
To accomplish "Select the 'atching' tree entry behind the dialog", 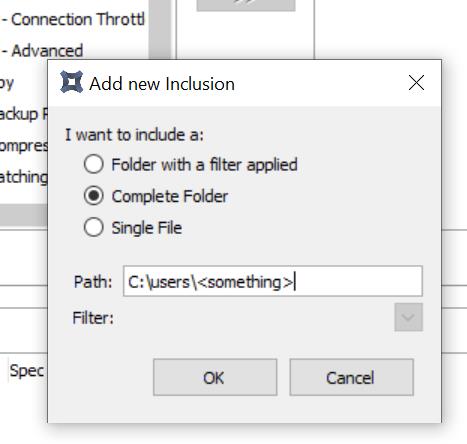I will click(23, 177).
